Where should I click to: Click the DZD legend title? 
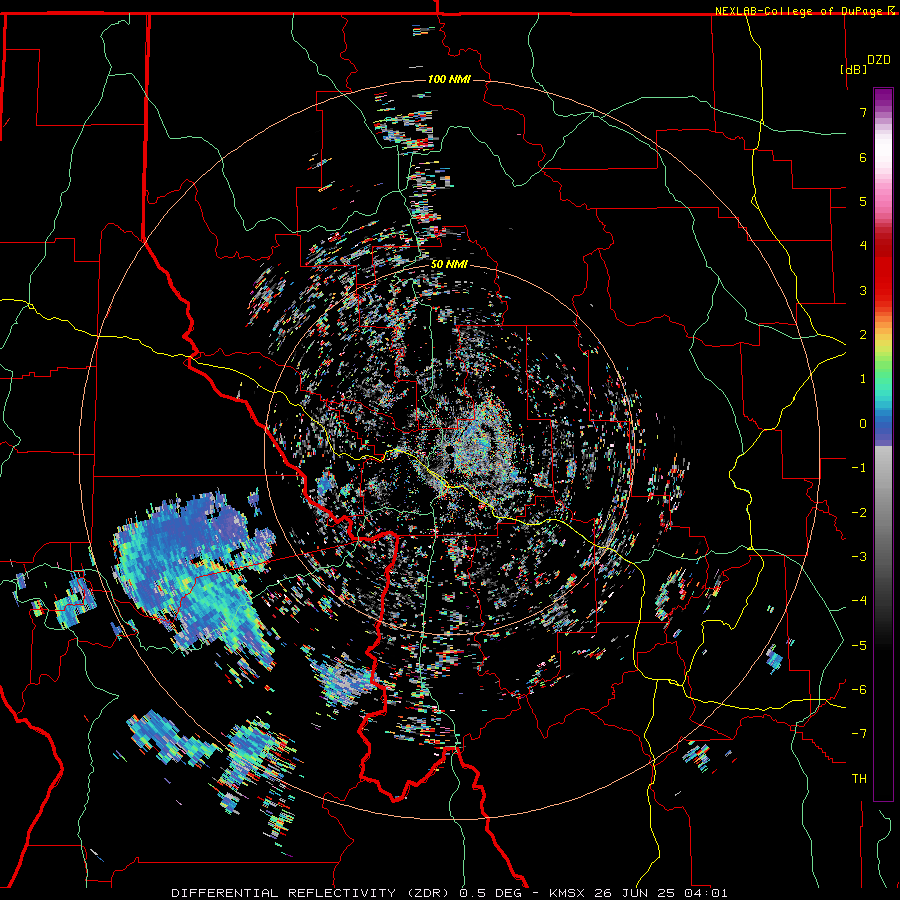(x=879, y=59)
